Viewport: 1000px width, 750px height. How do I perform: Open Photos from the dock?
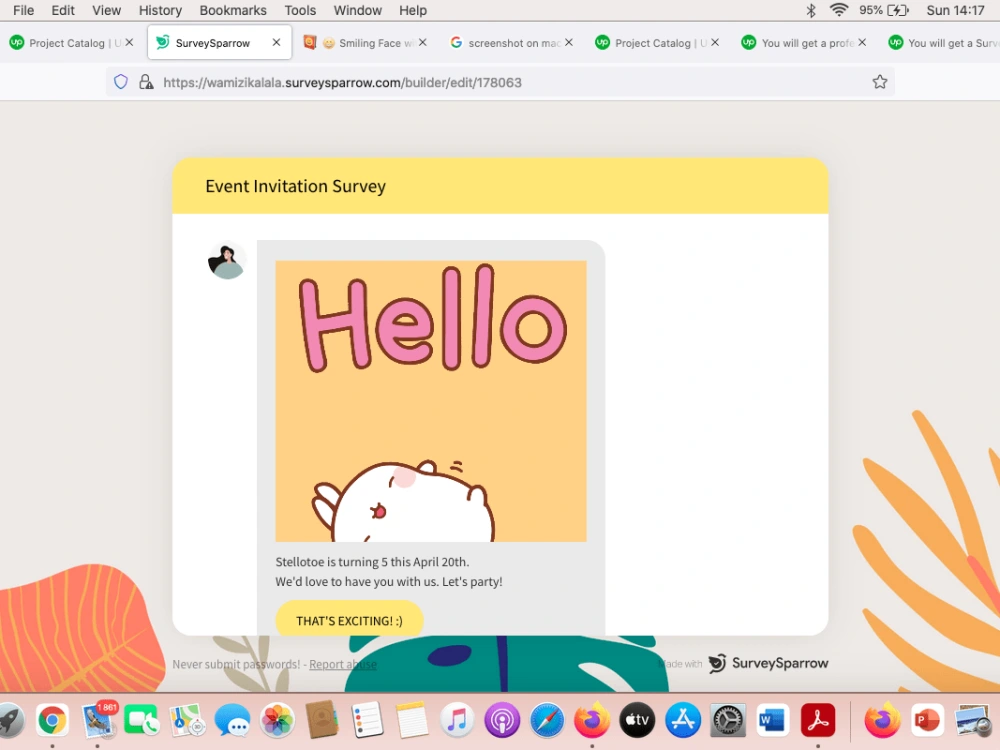coord(277,721)
